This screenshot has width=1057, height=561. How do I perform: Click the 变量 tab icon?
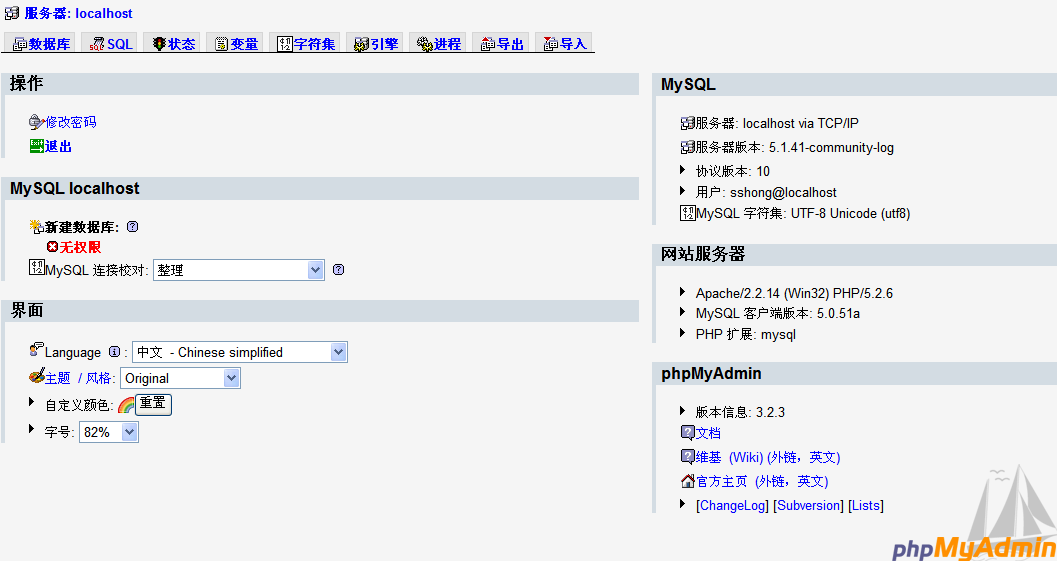click(222, 44)
